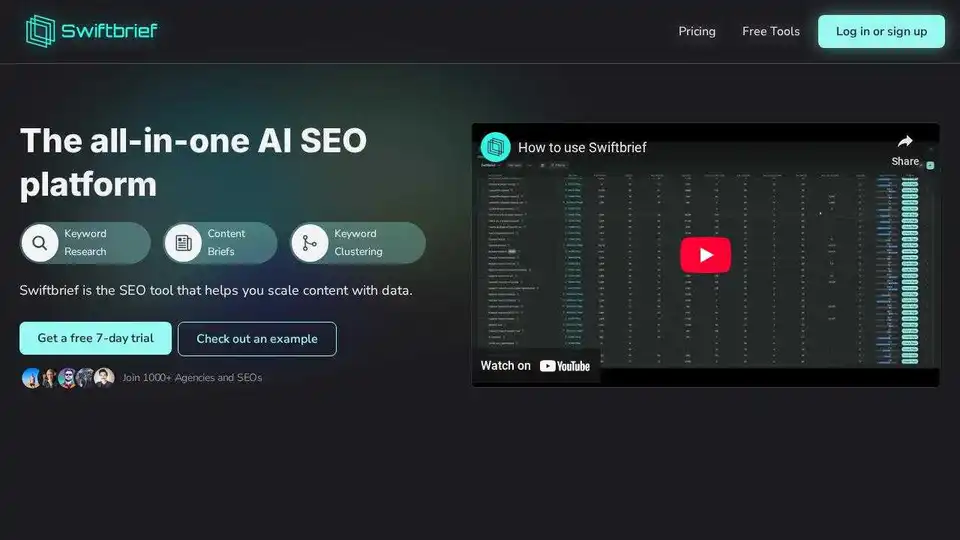Open the Free Tools menu

[771, 31]
